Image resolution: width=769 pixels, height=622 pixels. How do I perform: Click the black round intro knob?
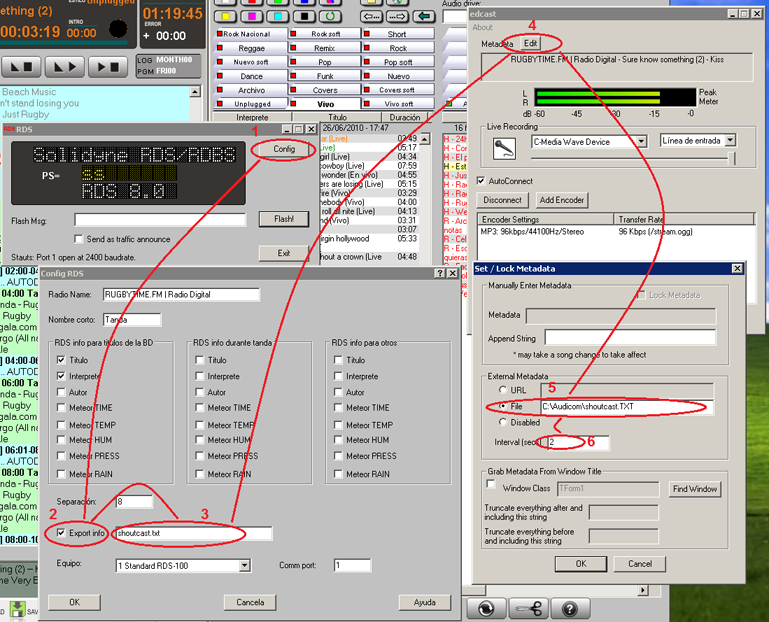tap(118, 28)
